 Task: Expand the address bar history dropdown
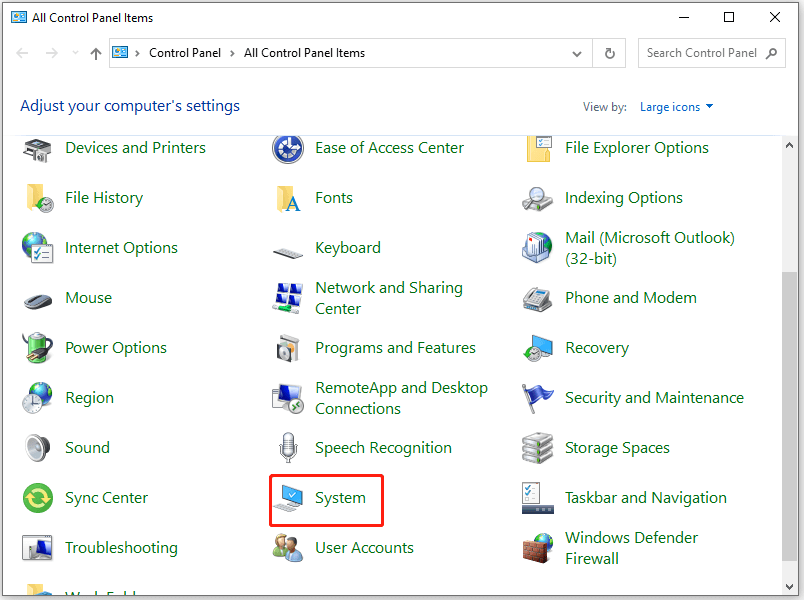(x=577, y=53)
